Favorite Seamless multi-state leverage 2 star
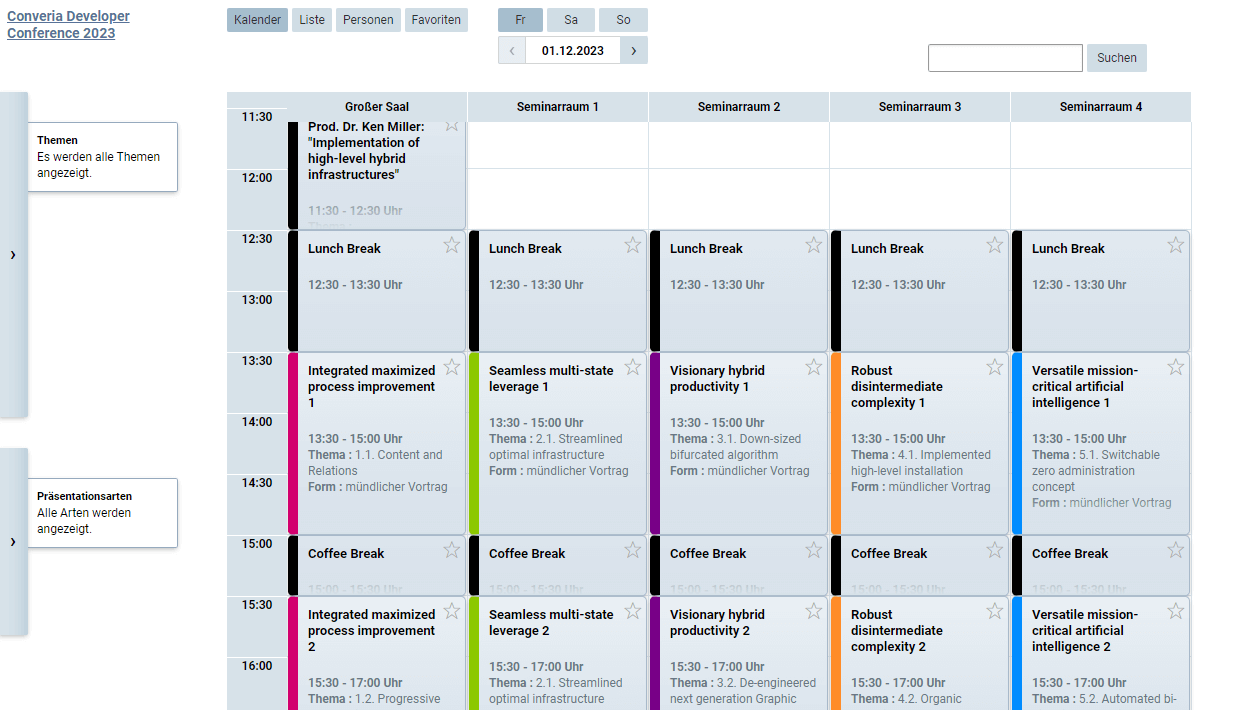The image size is (1256, 710). click(633, 611)
